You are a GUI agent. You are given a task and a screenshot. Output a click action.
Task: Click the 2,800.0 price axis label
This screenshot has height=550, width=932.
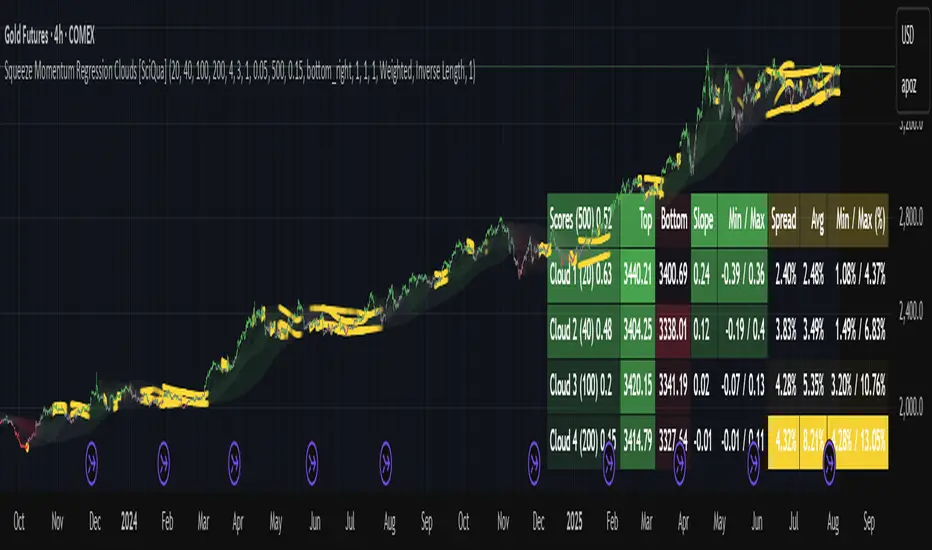click(x=911, y=218)
